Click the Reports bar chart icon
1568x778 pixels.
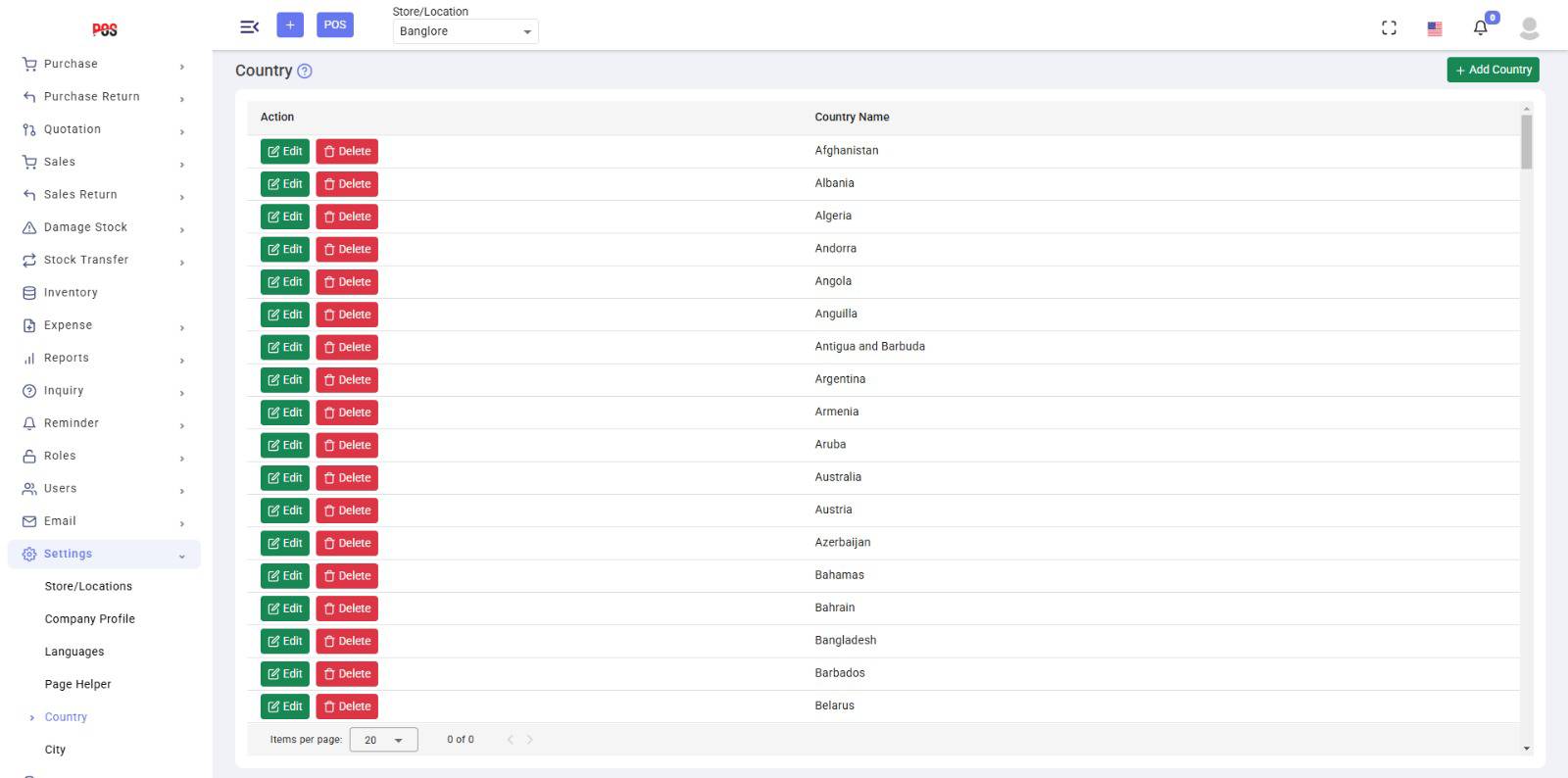point(29,359)
